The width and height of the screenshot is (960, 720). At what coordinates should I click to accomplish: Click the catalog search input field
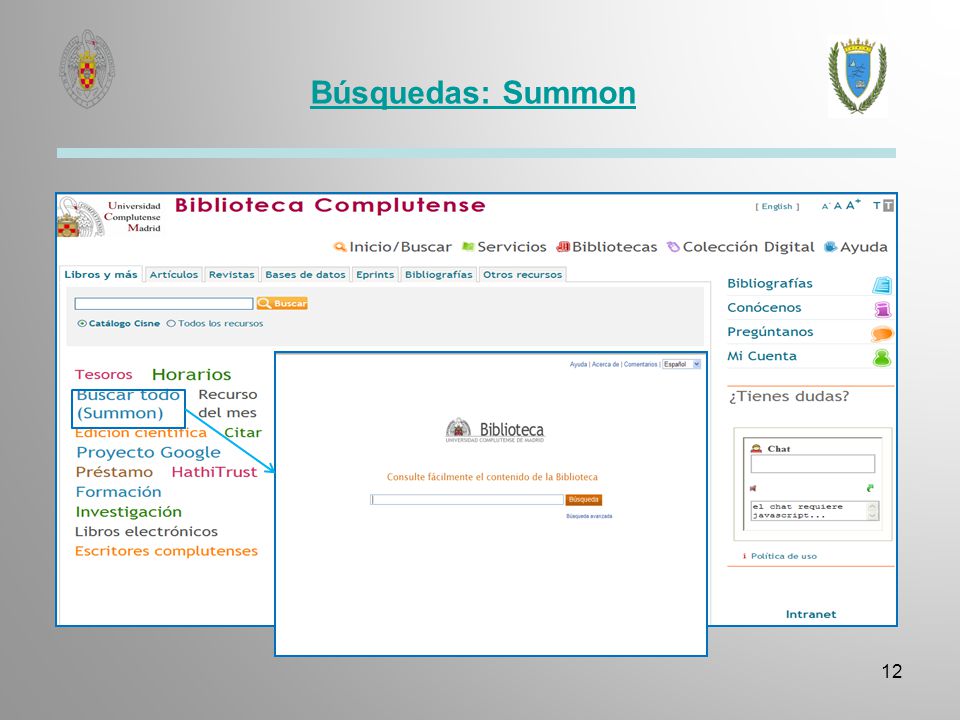point(163,304)
